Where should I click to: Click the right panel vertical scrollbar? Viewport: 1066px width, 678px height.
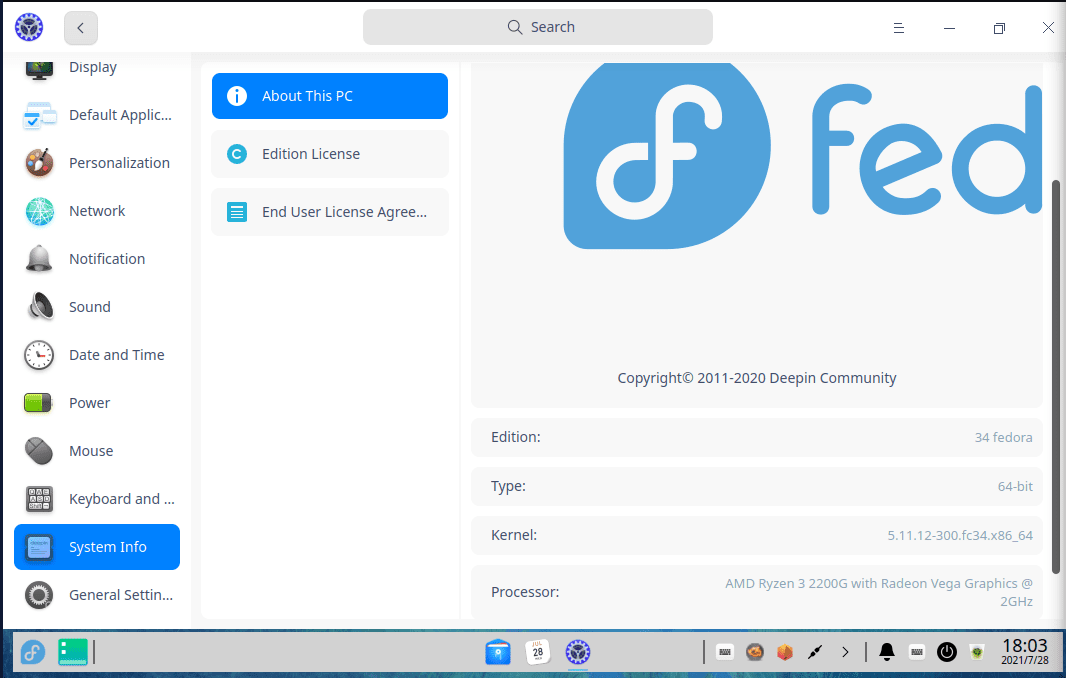1055,377
